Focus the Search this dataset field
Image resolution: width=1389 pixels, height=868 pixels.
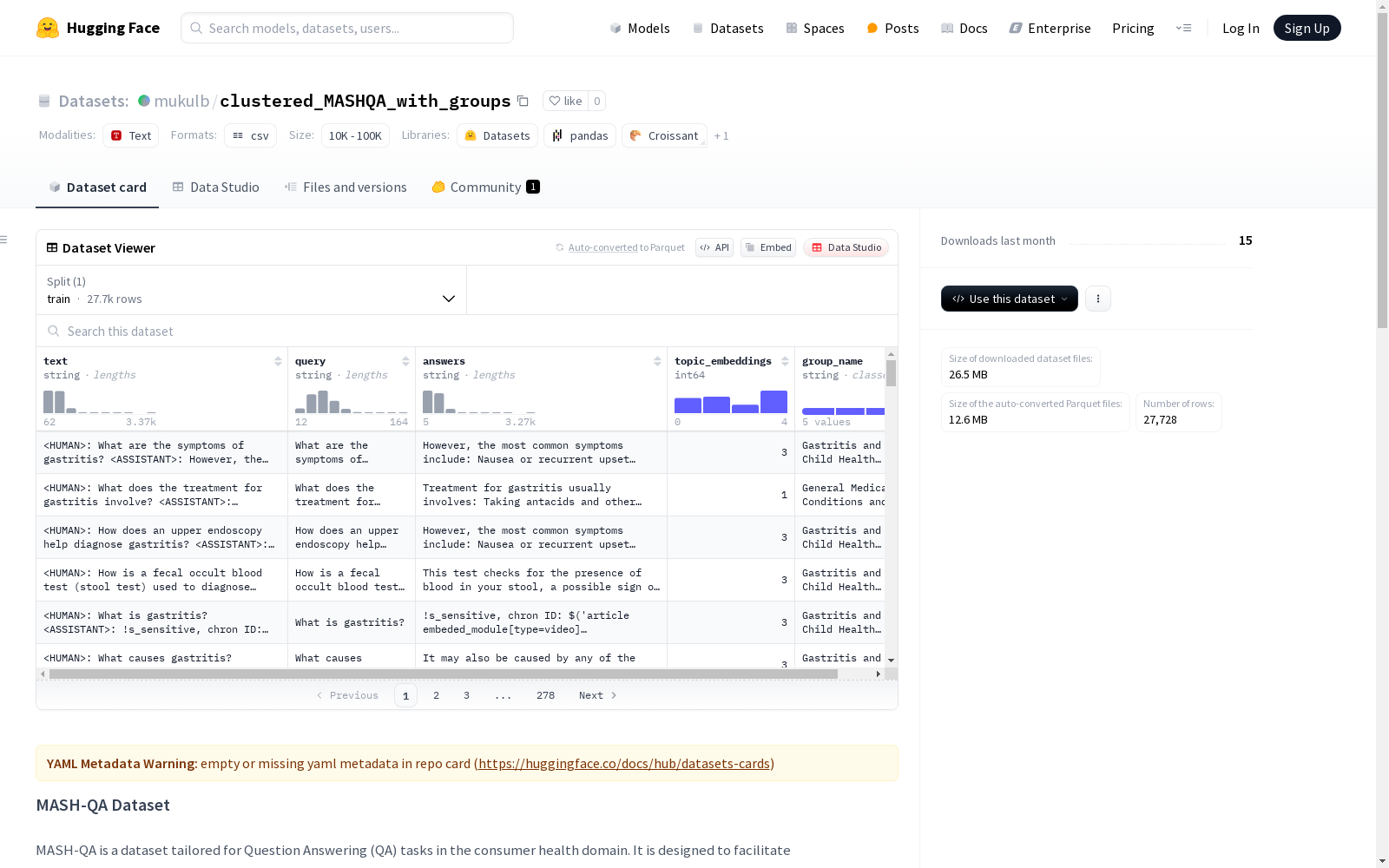[x=467, y=331]
